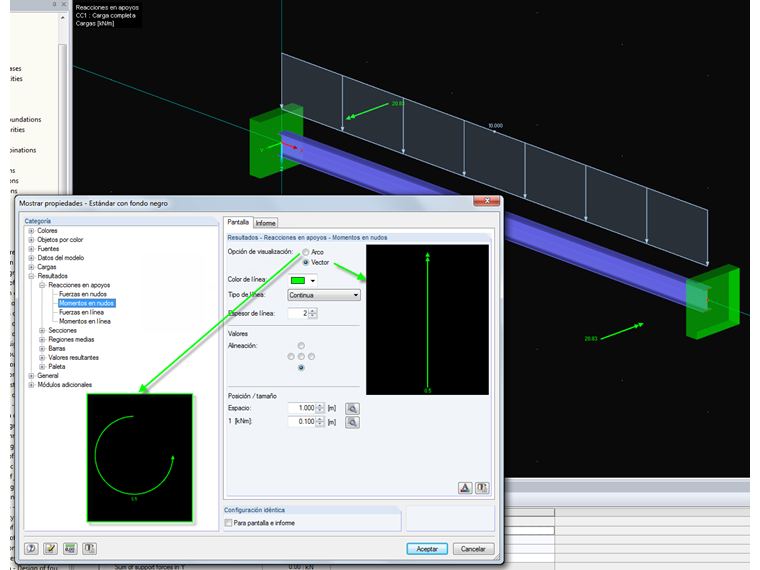The width and height of the screenshot is (760, 570).
Task: Select Fuerzas en línea tree item
Action: [x=81, y=312]
